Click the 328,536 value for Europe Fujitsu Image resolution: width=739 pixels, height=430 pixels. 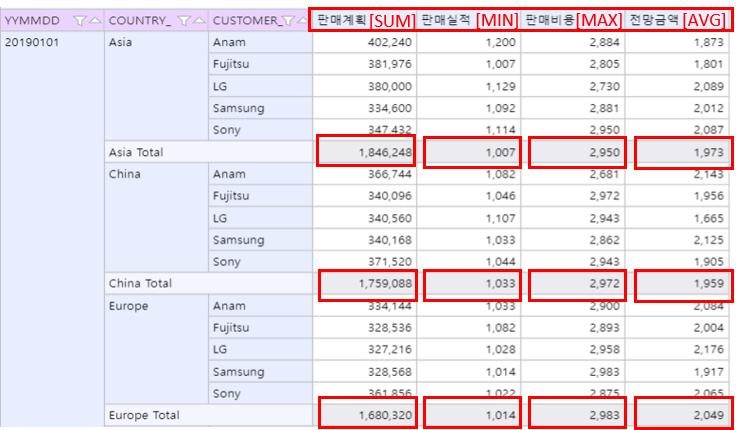coord(364,328)
